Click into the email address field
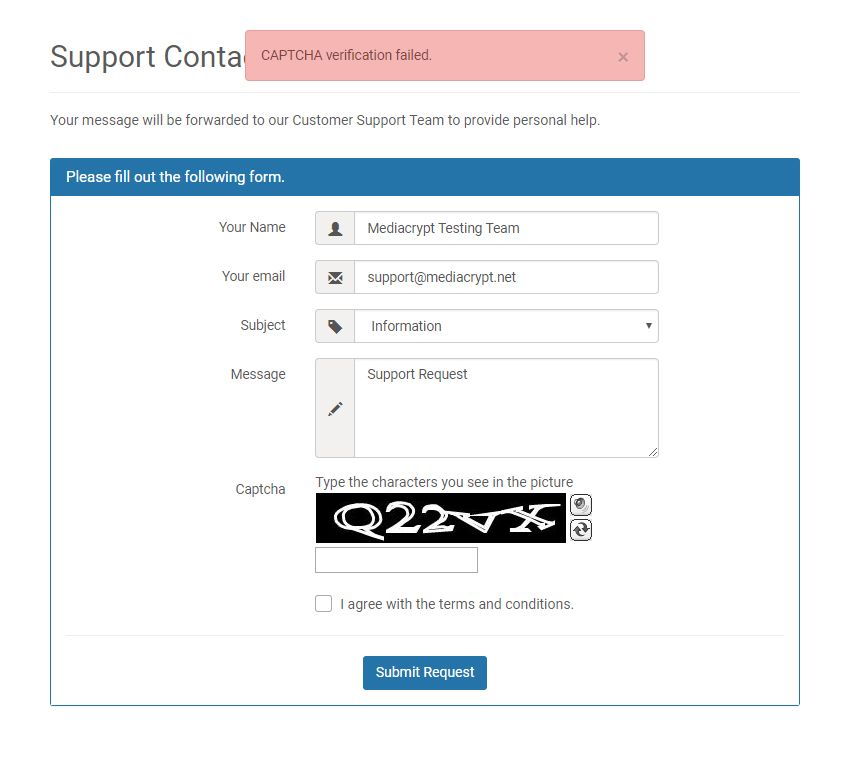 [506, 277]
